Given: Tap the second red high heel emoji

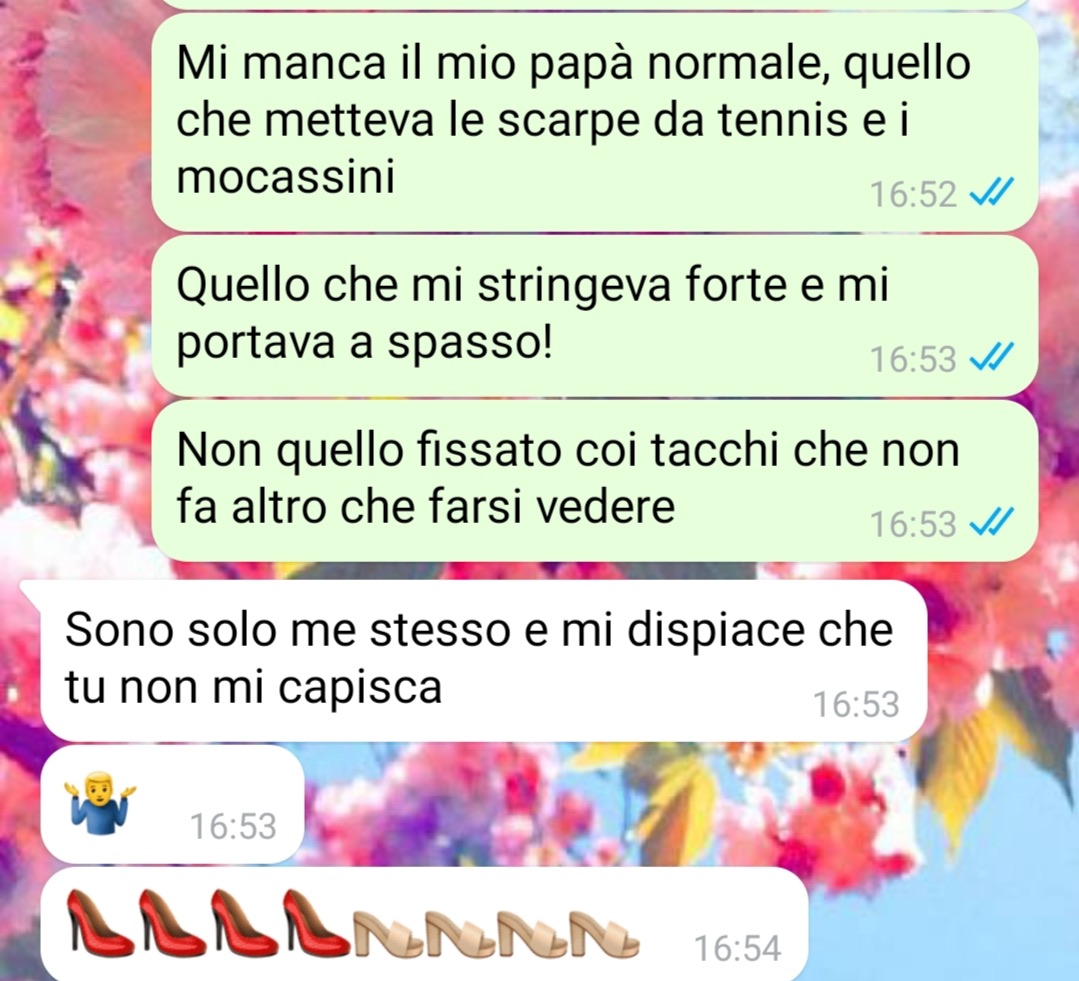Looking at the screenshot, I should 171,923.
